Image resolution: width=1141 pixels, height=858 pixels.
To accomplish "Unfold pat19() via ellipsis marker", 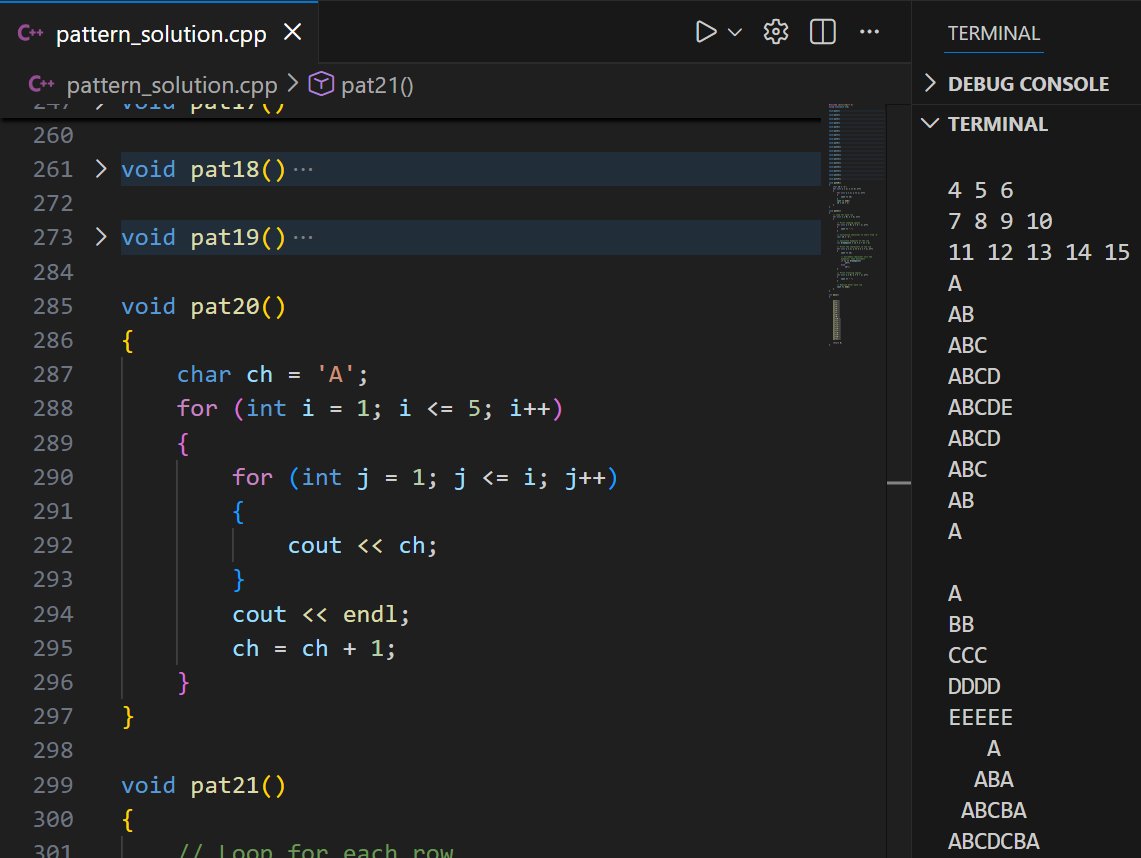I will (x=303, y=237).
